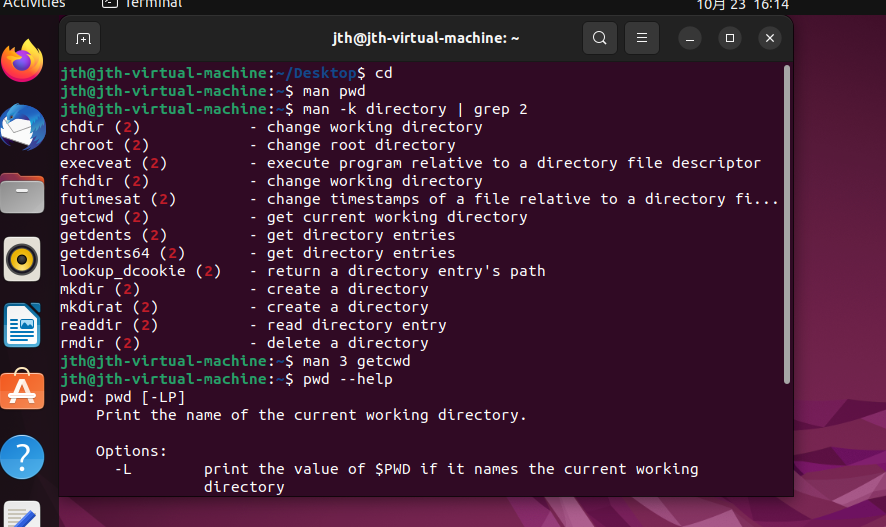This screenshot has height=527, width=886.
Task: Click the '~/Desktop' path in first prompt
Action: (316, 73)
